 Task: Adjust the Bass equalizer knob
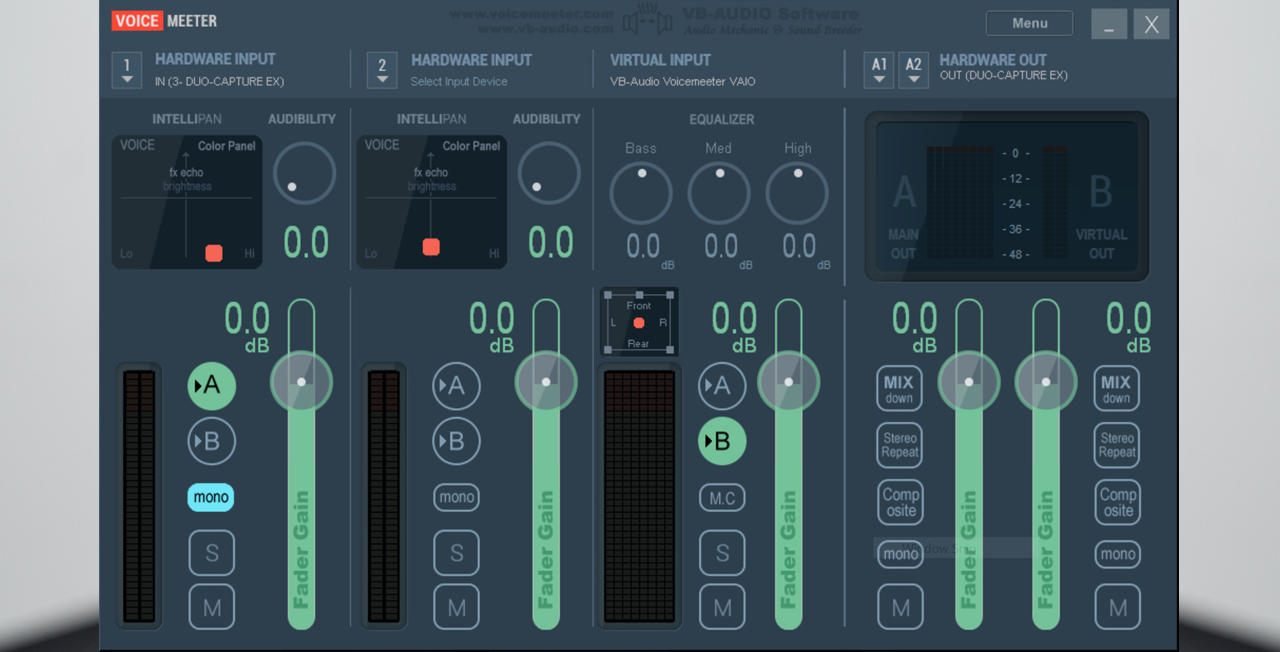641,193
